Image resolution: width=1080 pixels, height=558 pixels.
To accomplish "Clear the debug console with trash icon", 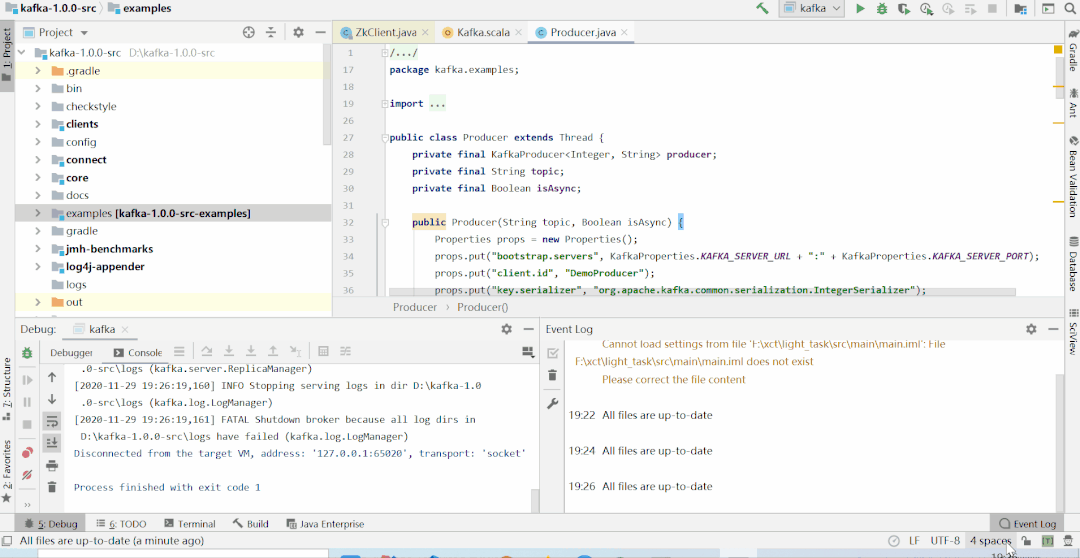I will tap(52, 487).
